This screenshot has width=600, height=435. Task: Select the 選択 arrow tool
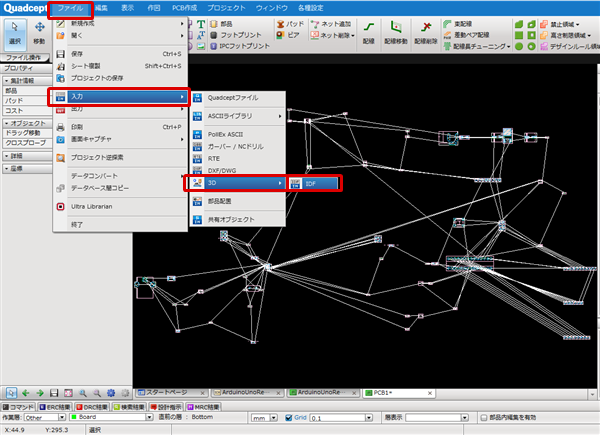click(x=15, y=34)
